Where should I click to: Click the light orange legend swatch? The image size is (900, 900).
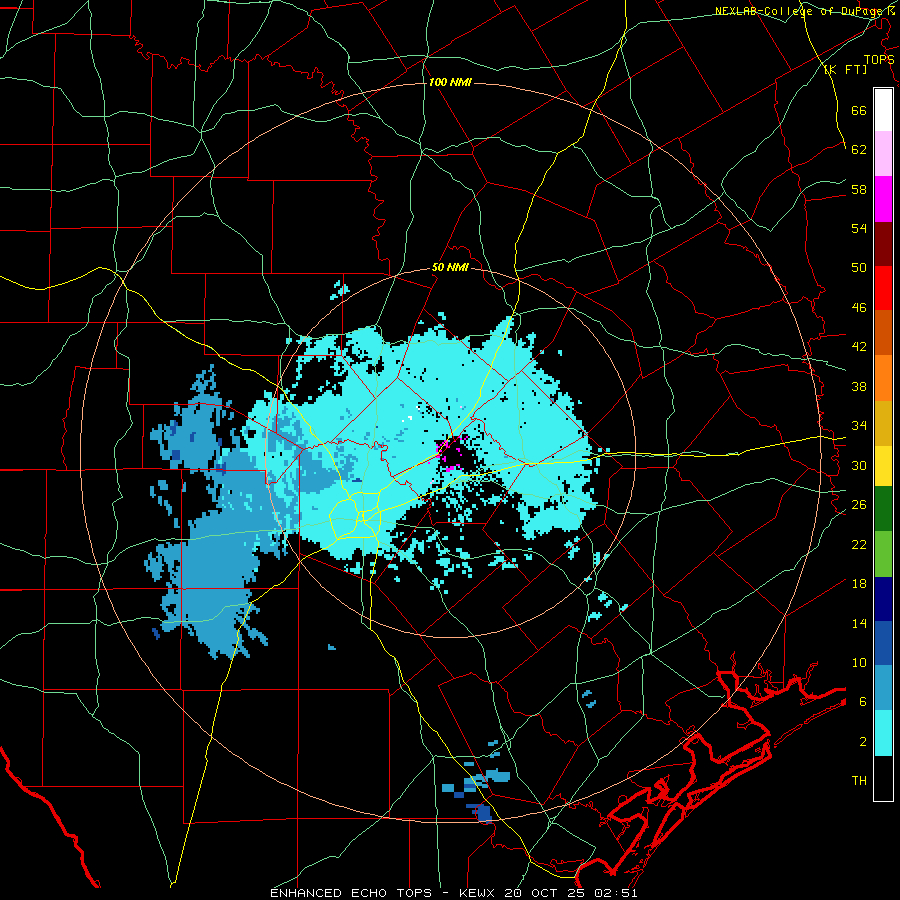883,378
